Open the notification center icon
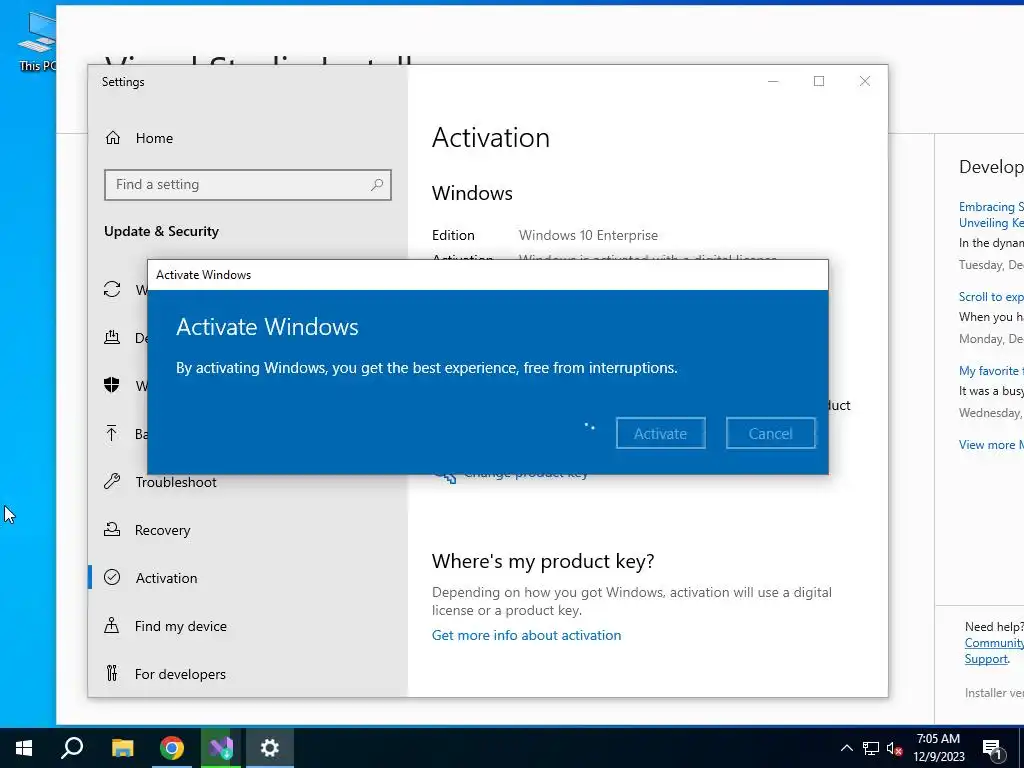Image resolution: width=1024 pixels, height=768 pixels. click(x=993, y=750)
